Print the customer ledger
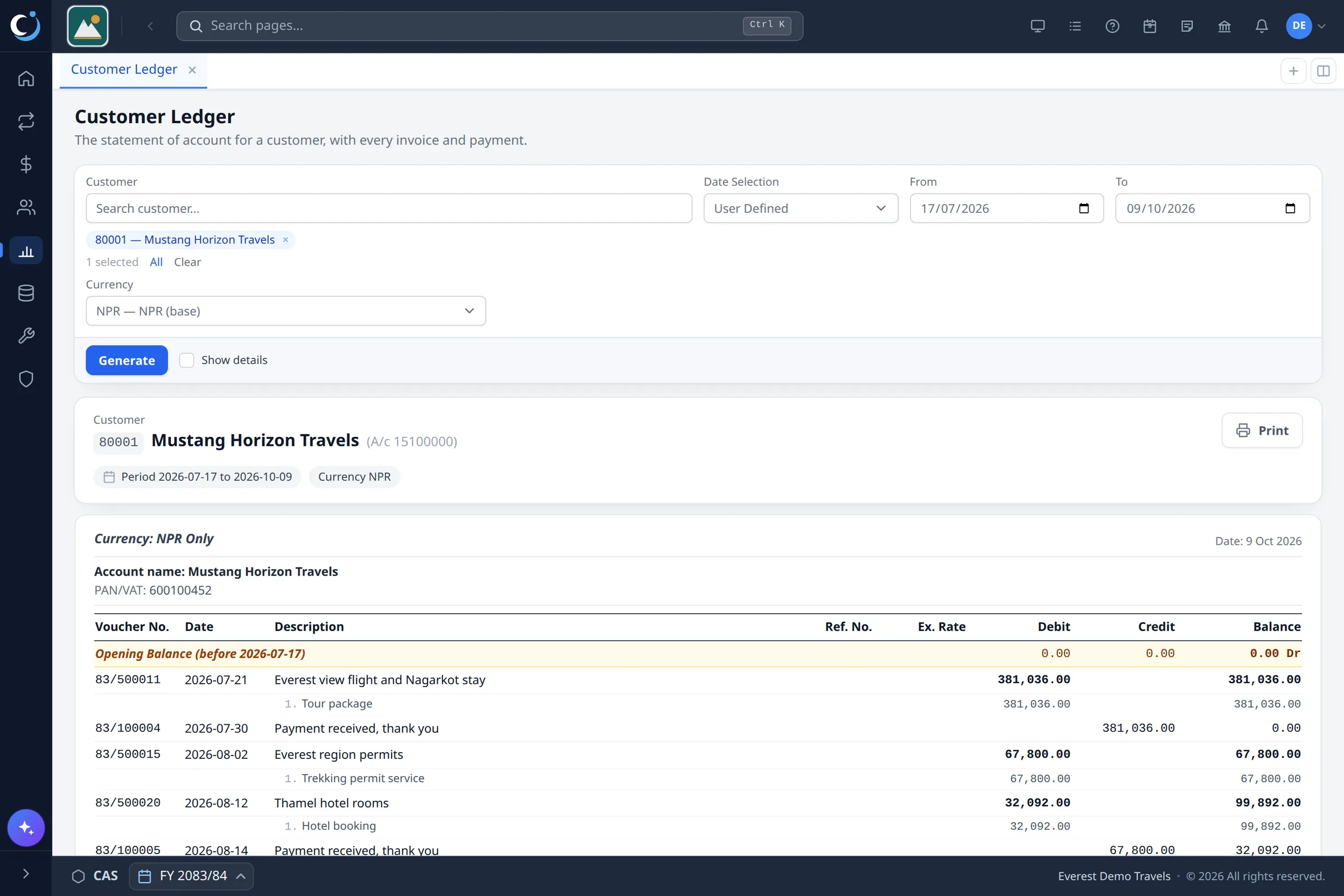 click(1262, 430)
